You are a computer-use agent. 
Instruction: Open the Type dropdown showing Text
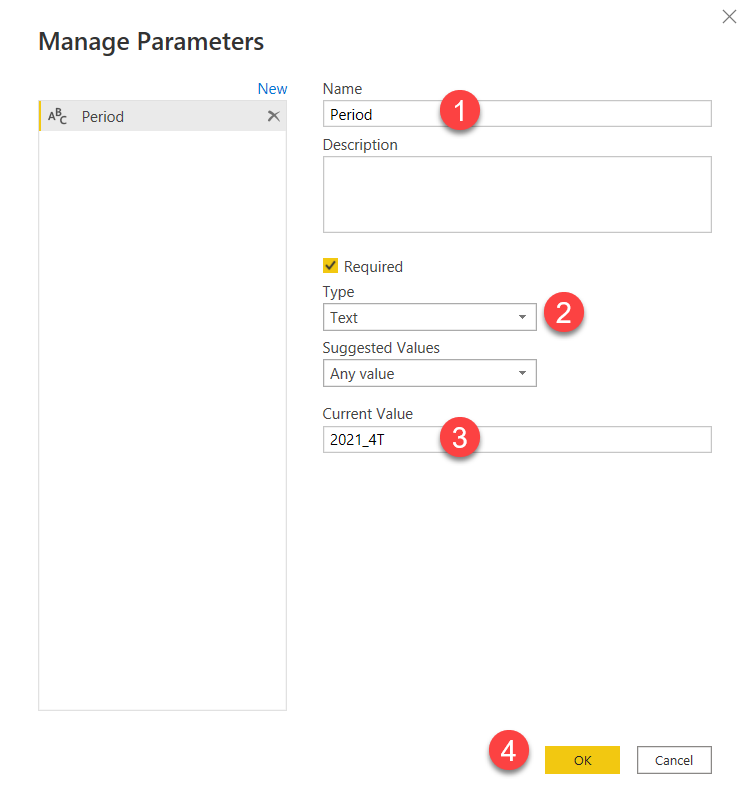pos(420,318)
